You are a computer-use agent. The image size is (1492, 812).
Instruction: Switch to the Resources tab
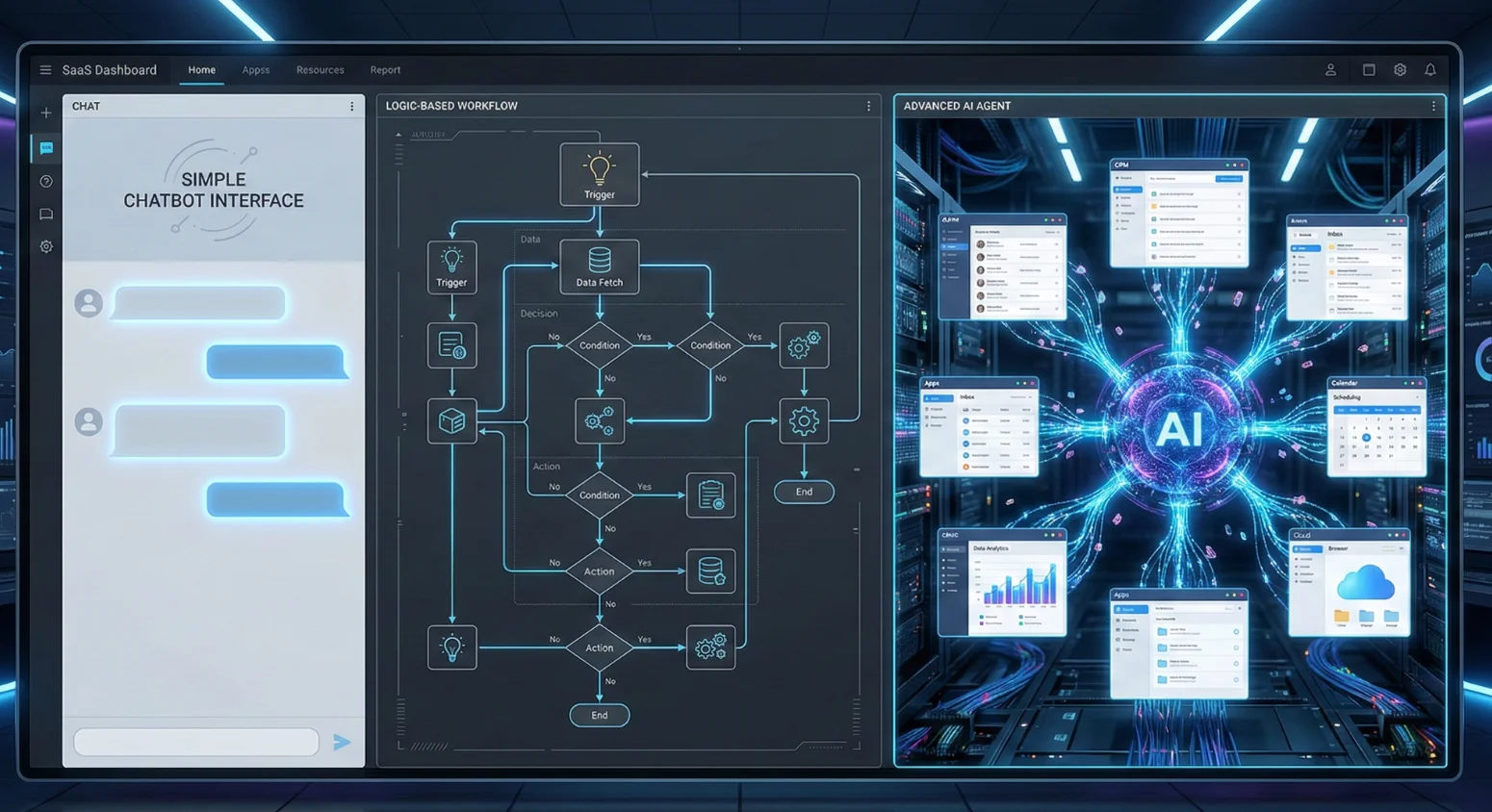coord(321,70)
